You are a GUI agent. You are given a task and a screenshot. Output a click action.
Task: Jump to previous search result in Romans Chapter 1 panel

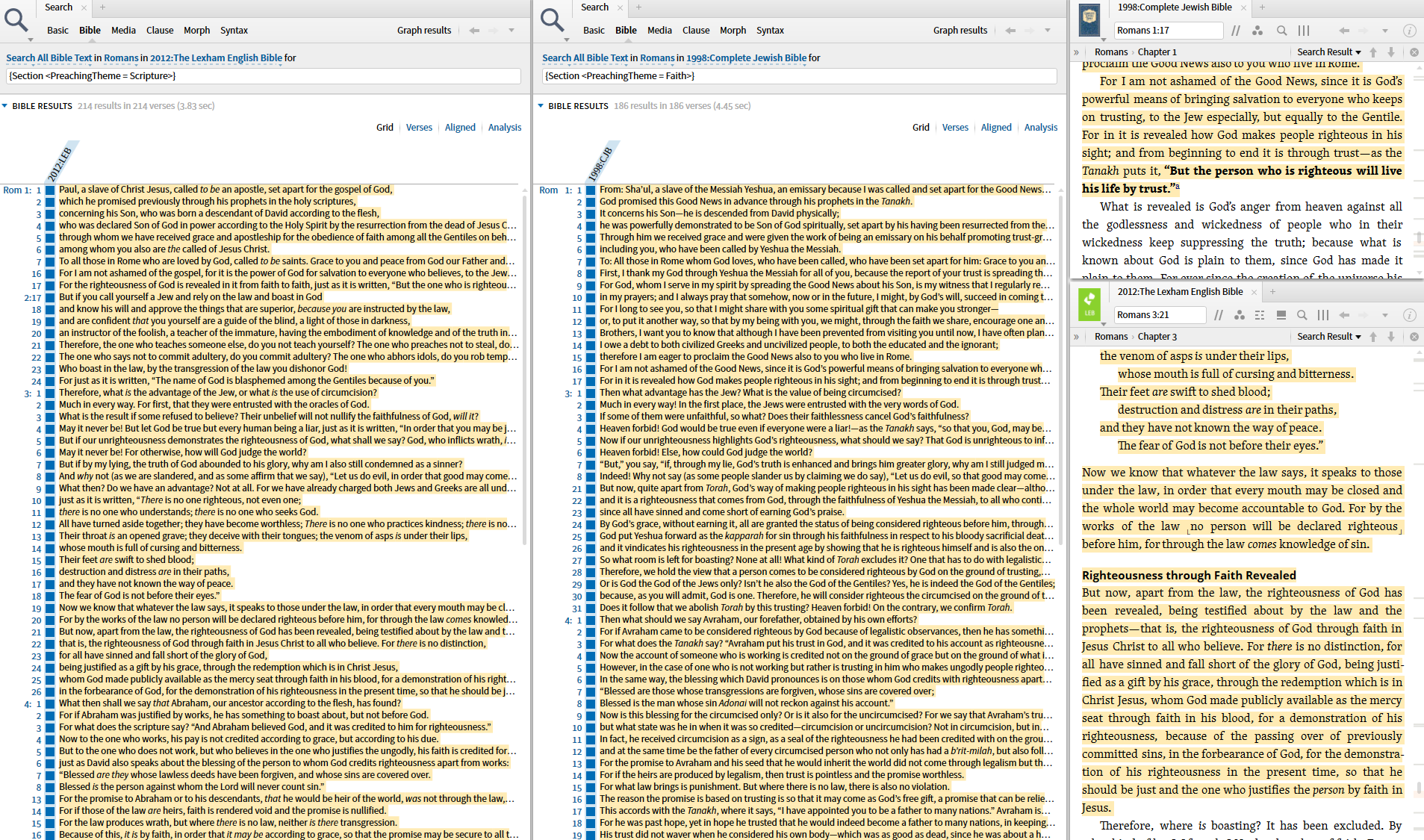pos(1373,52)
